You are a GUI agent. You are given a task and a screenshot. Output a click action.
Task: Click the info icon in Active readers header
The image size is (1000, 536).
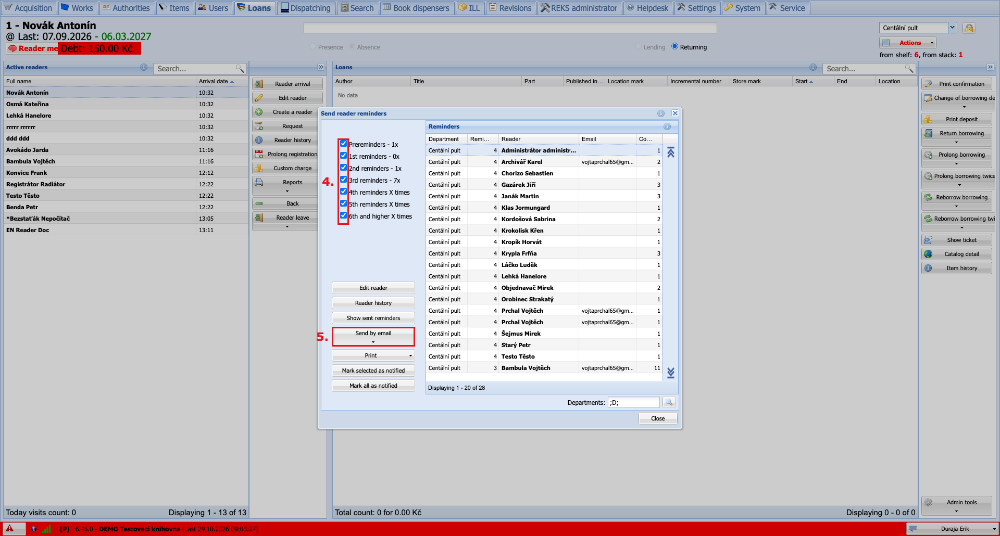(143, 68)
